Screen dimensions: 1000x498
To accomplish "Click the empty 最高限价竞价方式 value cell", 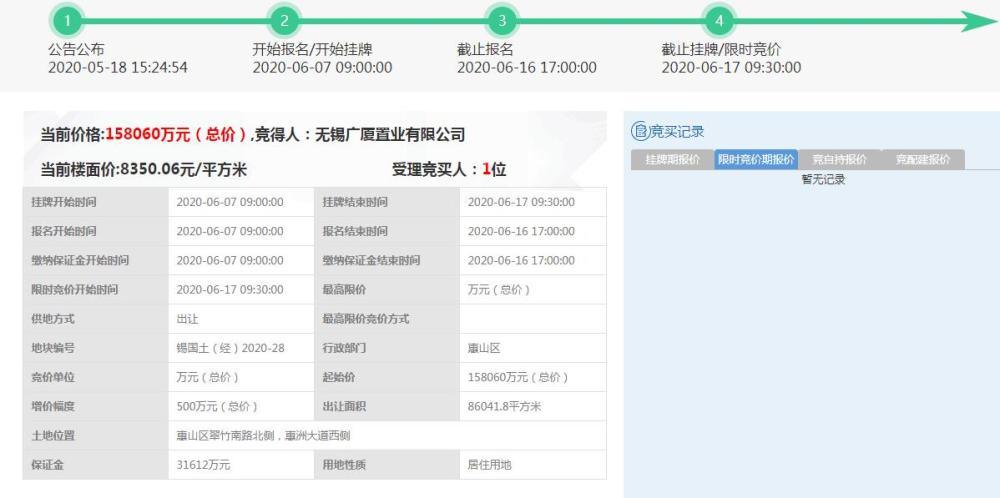I will 531,319.
